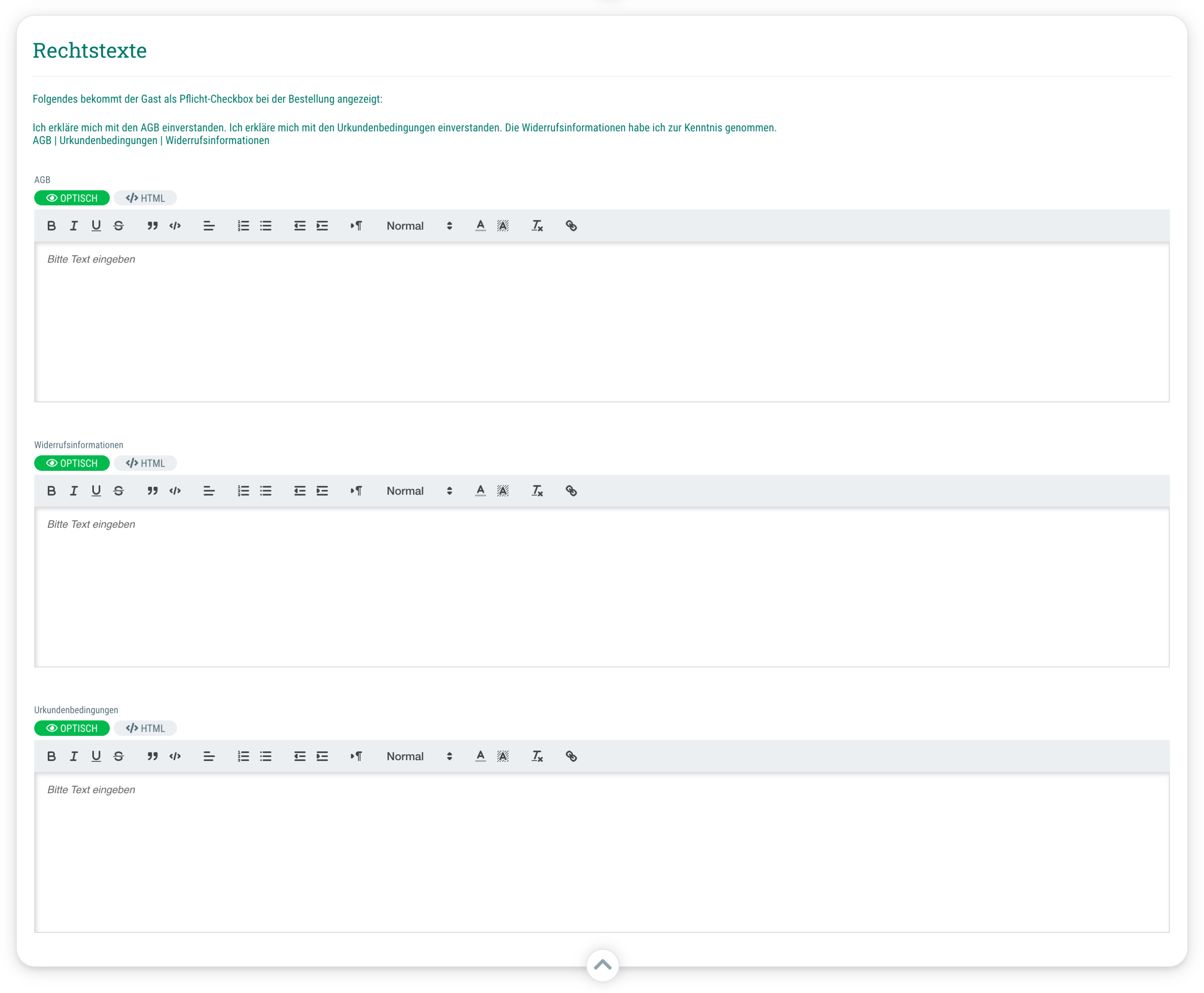Switch Urkundenbedingungen editor to HTML view
This screenshot has width=1204, height=993.
coord(145,728)
